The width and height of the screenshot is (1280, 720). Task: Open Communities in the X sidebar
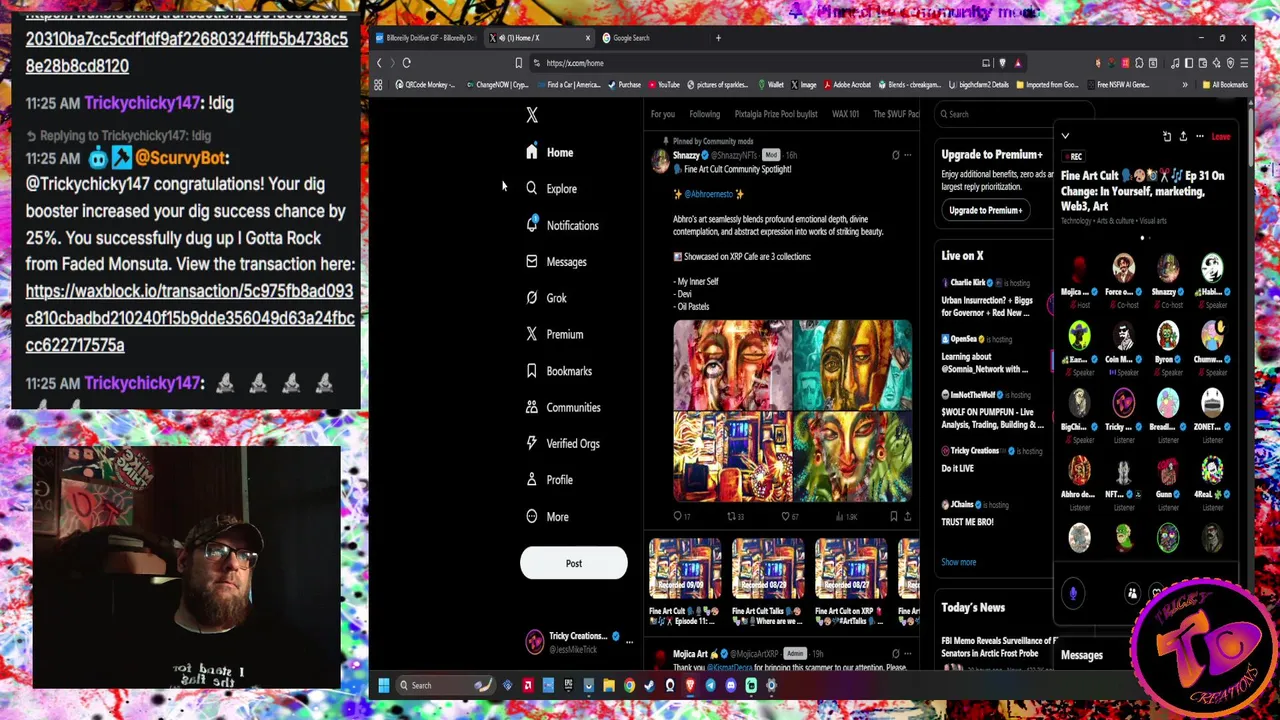tap(562, 407)
